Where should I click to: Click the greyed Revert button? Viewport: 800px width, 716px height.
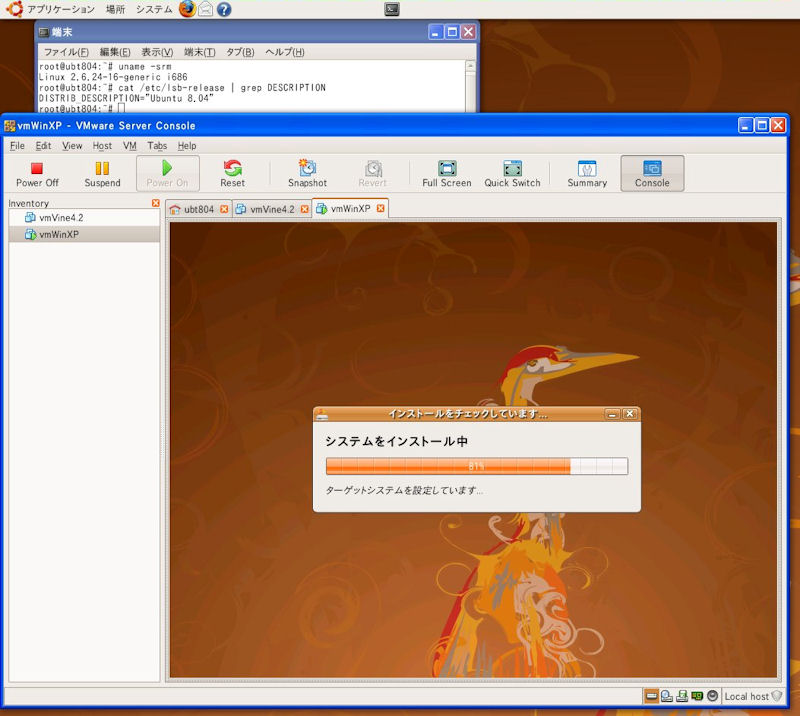tap(372, 174)
